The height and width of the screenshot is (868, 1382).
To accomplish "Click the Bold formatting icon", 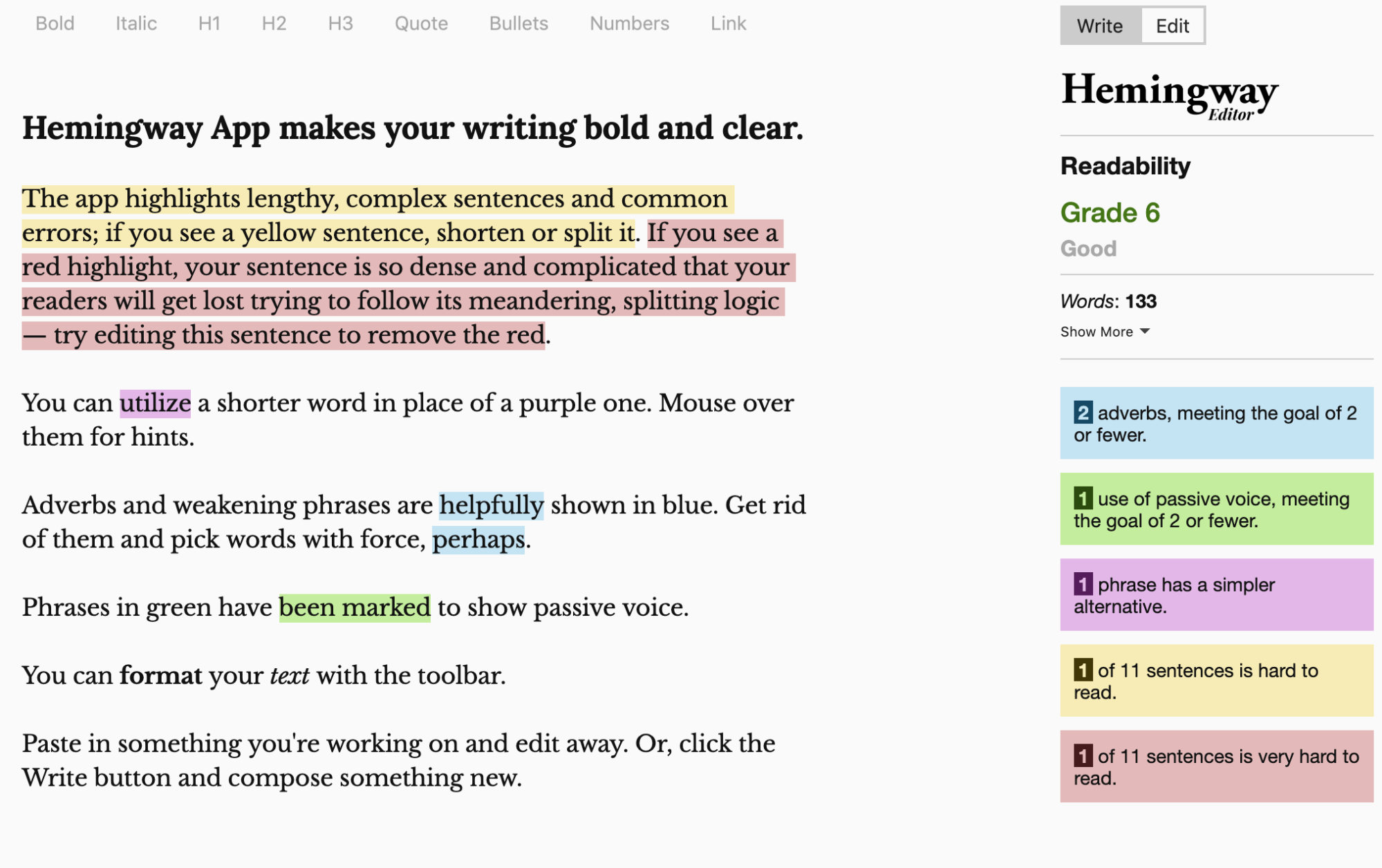I will tap(55, 22).
